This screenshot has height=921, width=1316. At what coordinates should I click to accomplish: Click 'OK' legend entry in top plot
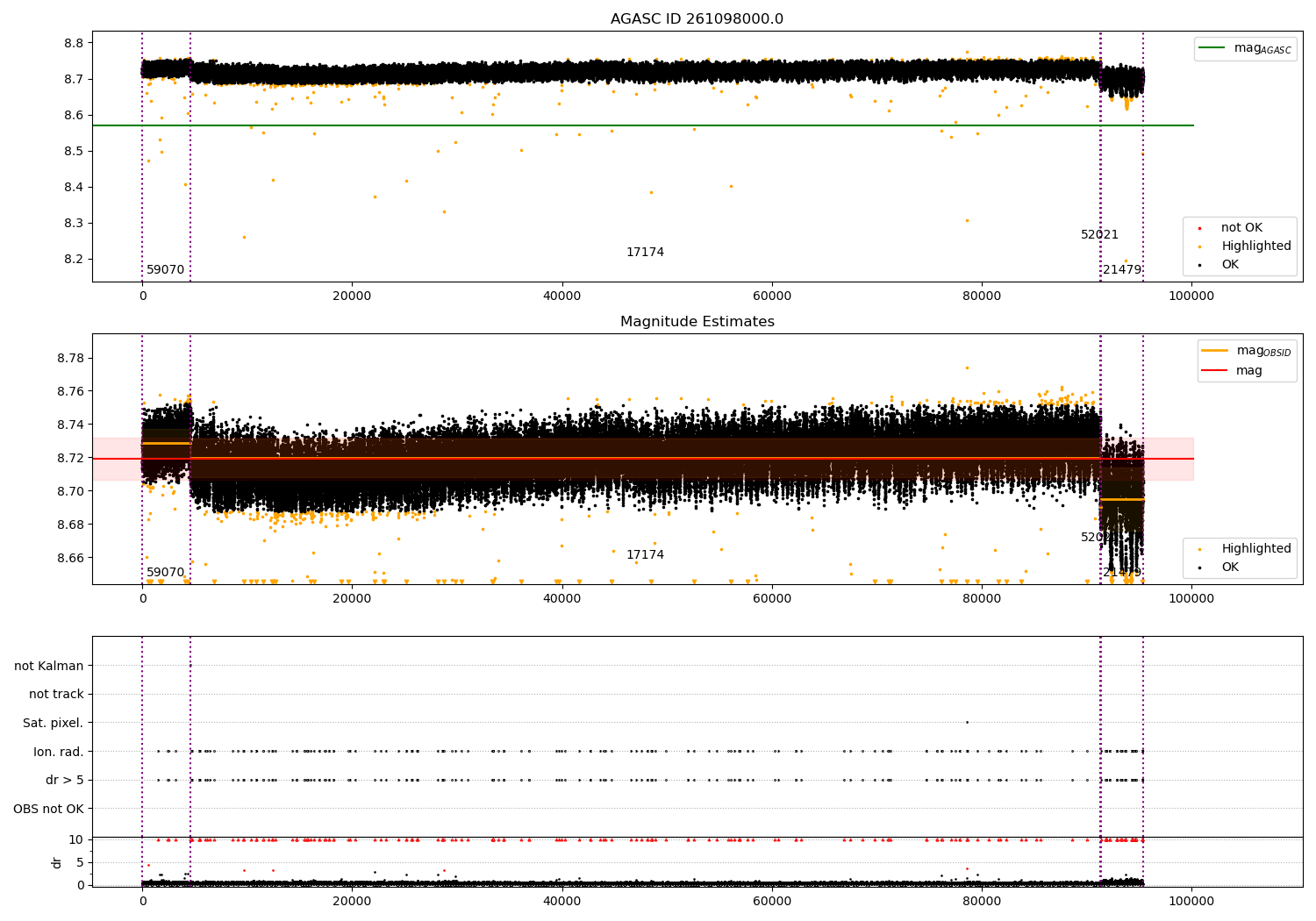click(x=1218, y=265)
